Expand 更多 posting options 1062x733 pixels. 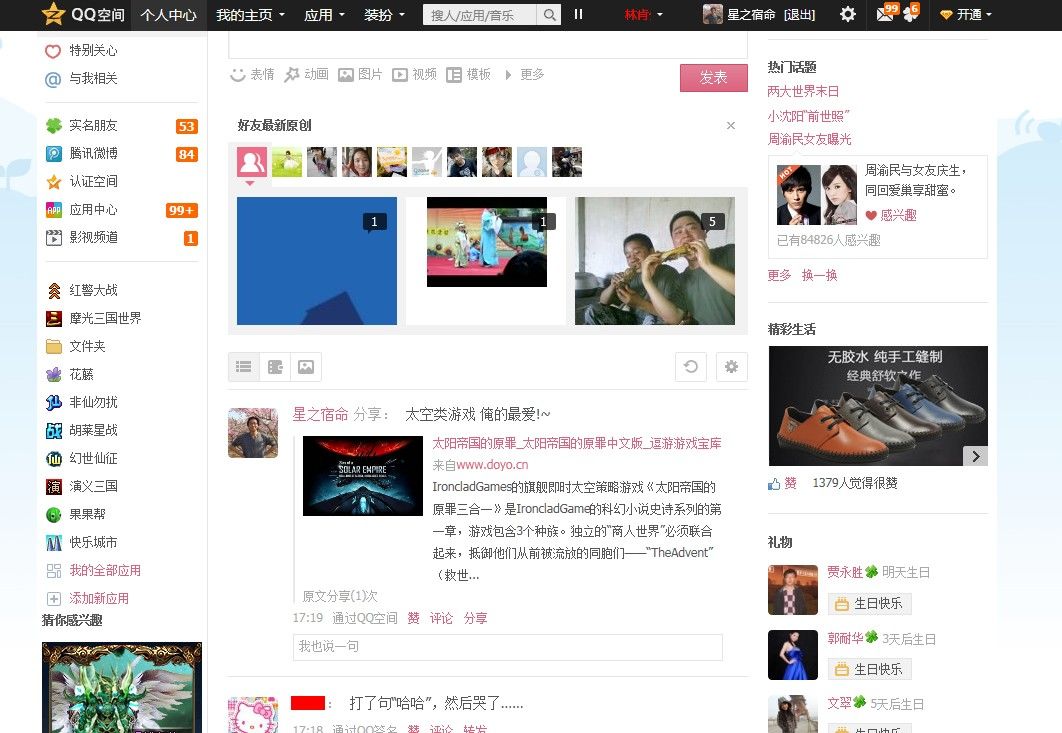click(525, 75)
